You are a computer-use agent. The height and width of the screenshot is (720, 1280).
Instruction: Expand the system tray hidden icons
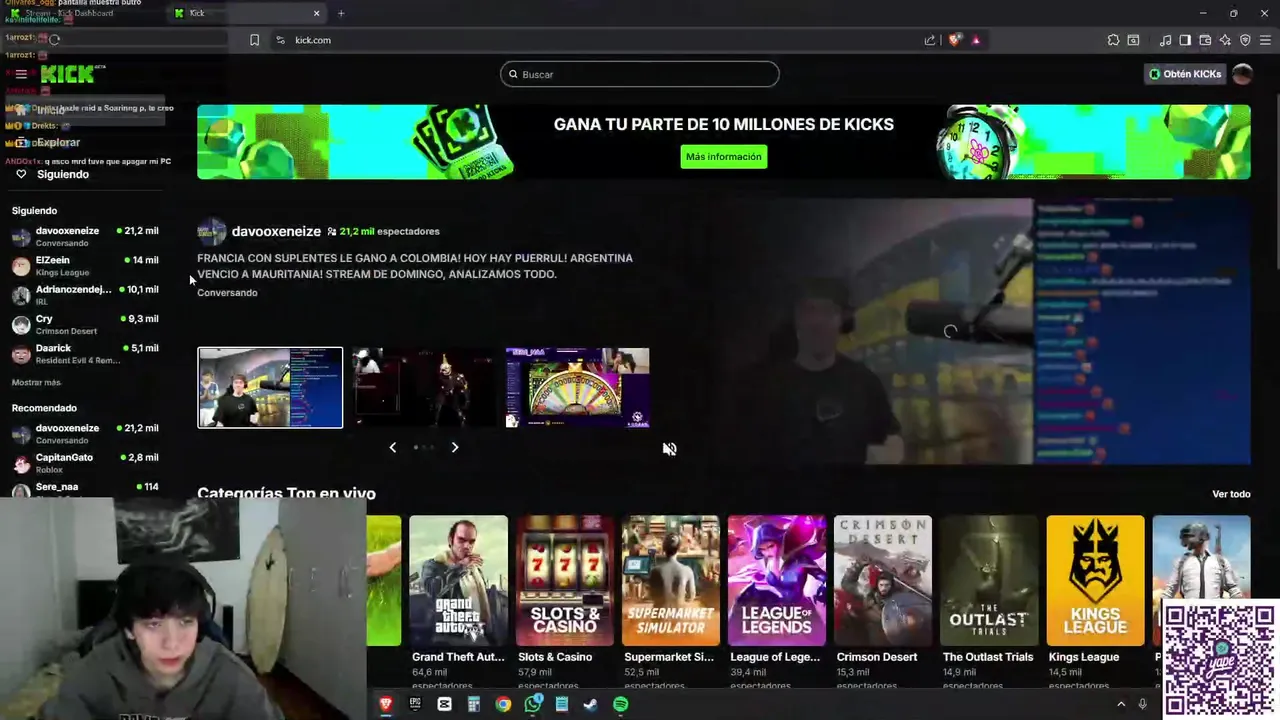click(x=1121, y=704)
